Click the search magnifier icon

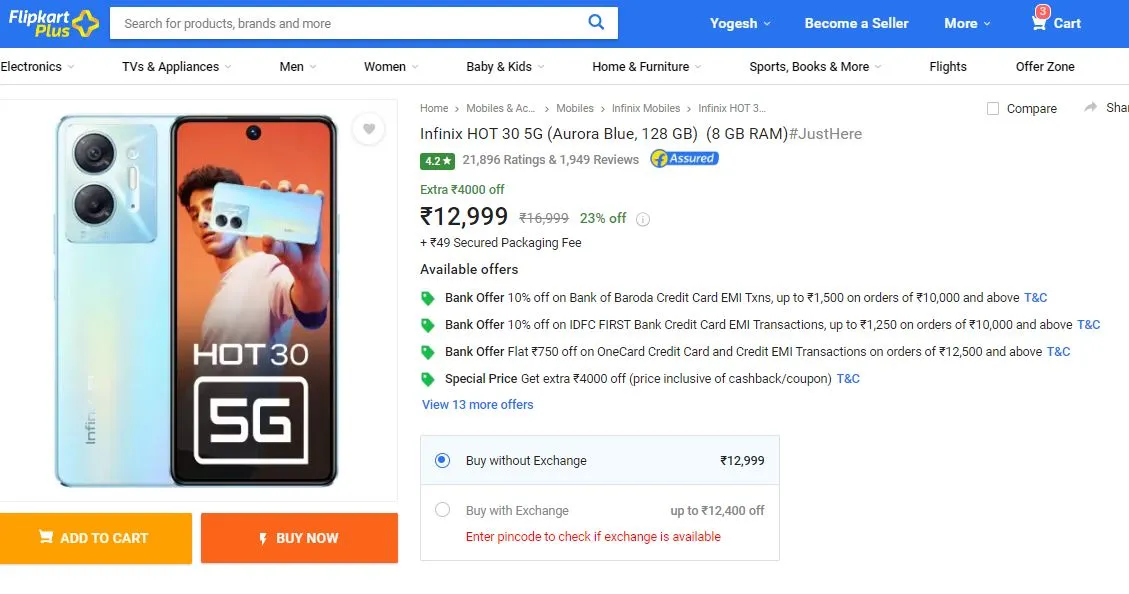pos(595,22)
